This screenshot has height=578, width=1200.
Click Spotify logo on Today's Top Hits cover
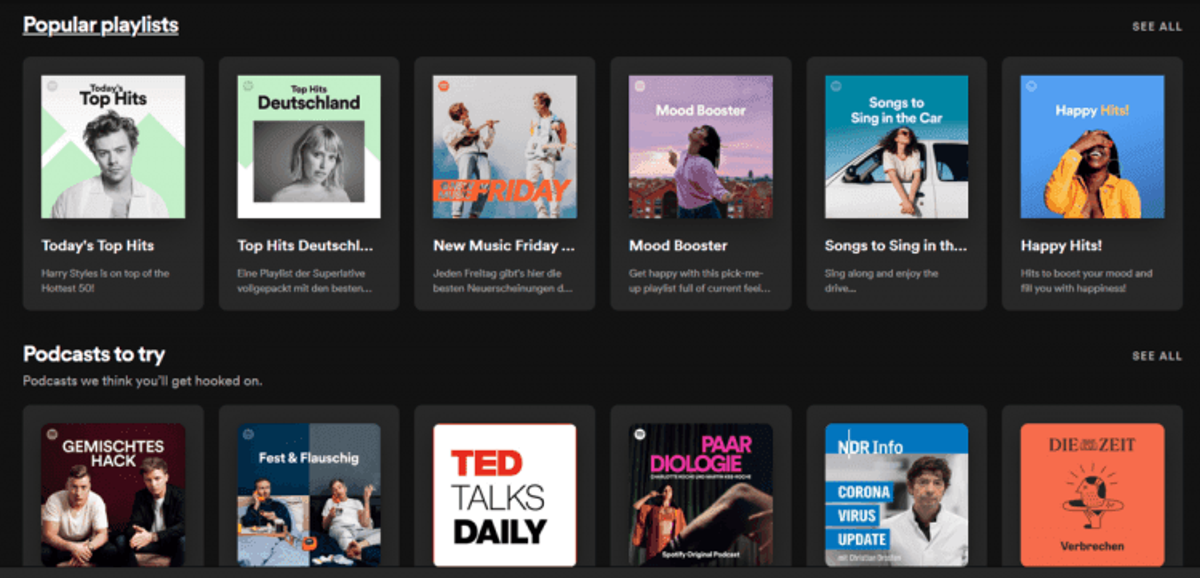coord(52,86)
